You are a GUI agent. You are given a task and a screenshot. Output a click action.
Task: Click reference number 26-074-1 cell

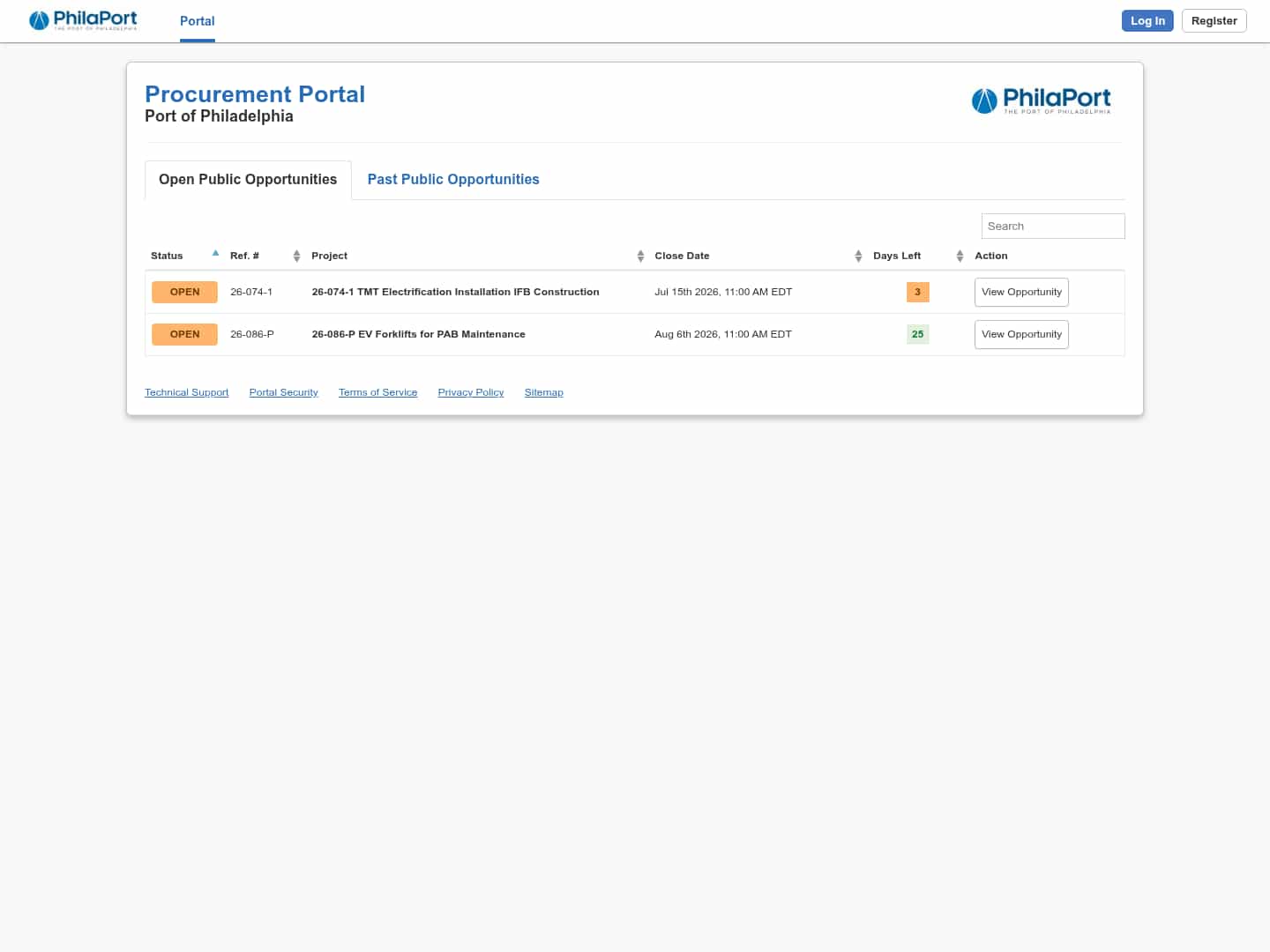click(x=251, y=292)
